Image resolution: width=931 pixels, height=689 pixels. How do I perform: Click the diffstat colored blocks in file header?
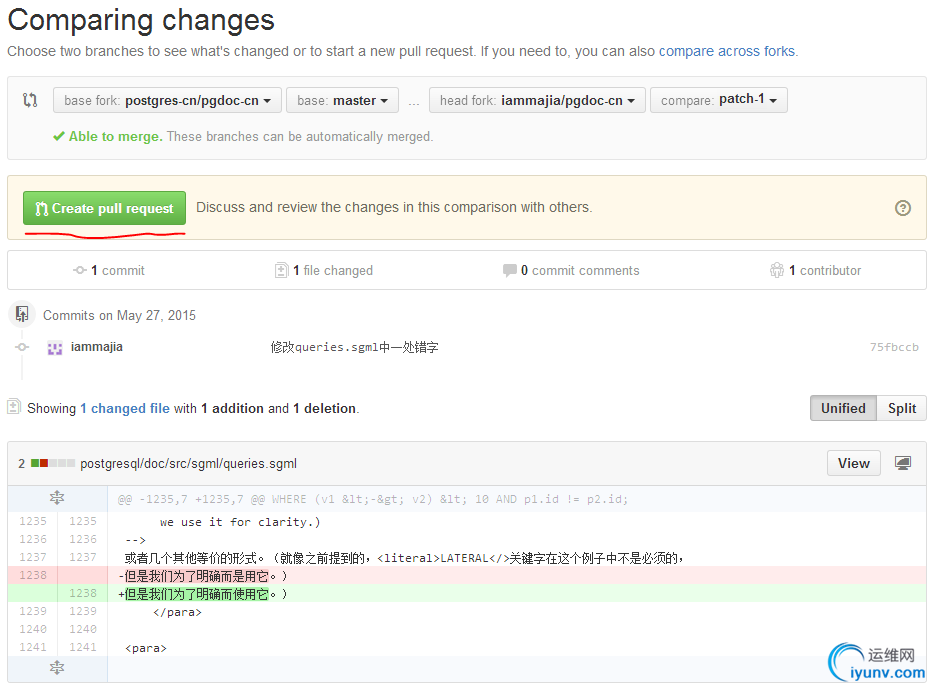53,463
